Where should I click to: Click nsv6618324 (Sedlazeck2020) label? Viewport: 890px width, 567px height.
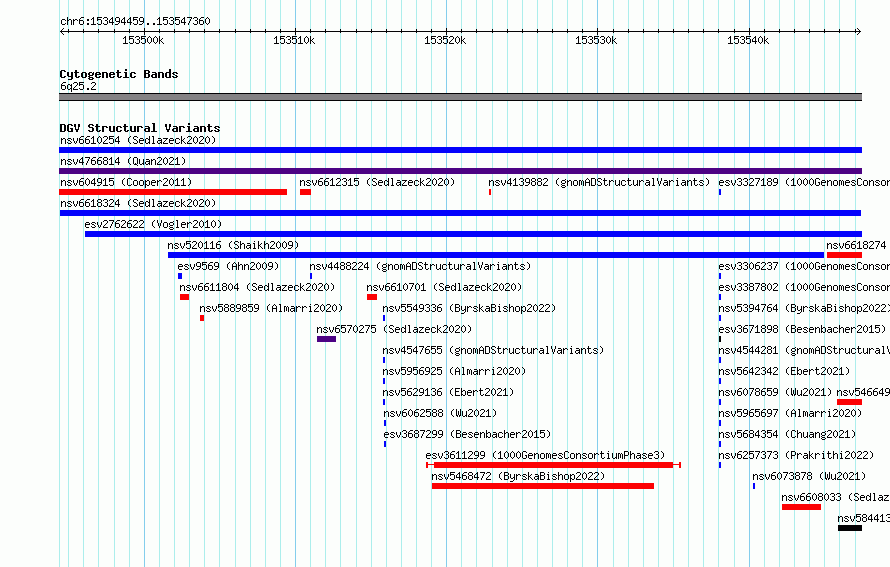click(x=138, y=203)
